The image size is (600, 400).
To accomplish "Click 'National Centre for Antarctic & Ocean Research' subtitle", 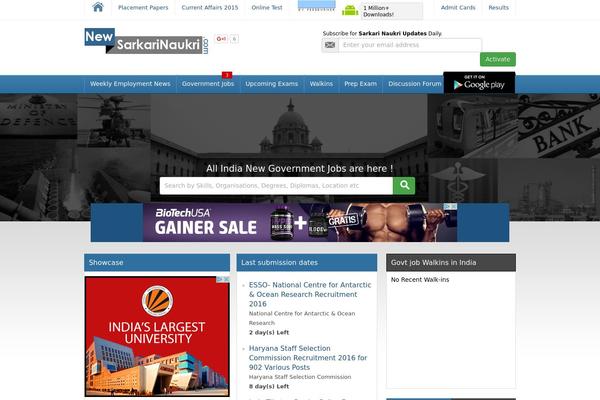I will [x=302, y=318].
